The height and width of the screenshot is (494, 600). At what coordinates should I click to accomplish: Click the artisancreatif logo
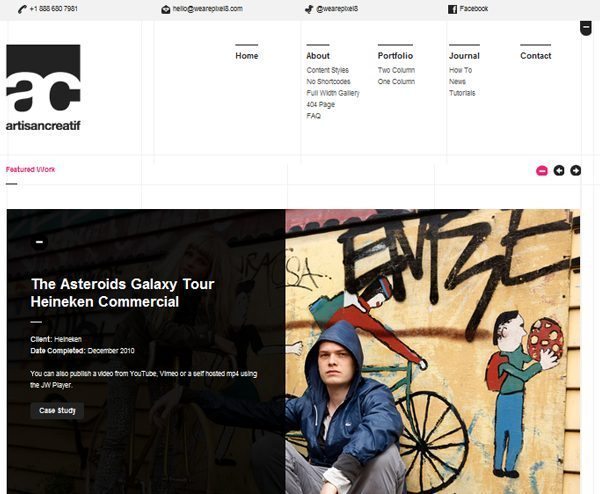tap(43, 88)
